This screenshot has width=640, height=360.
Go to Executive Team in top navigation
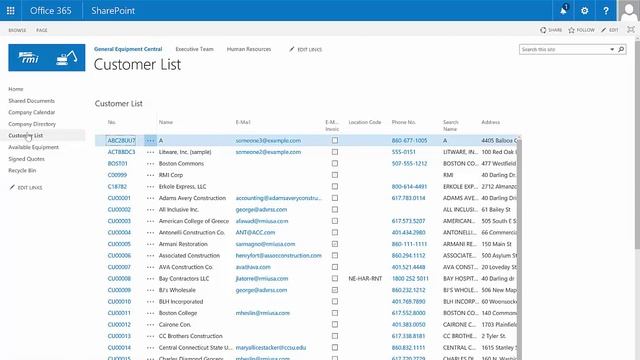pos(194,49)
